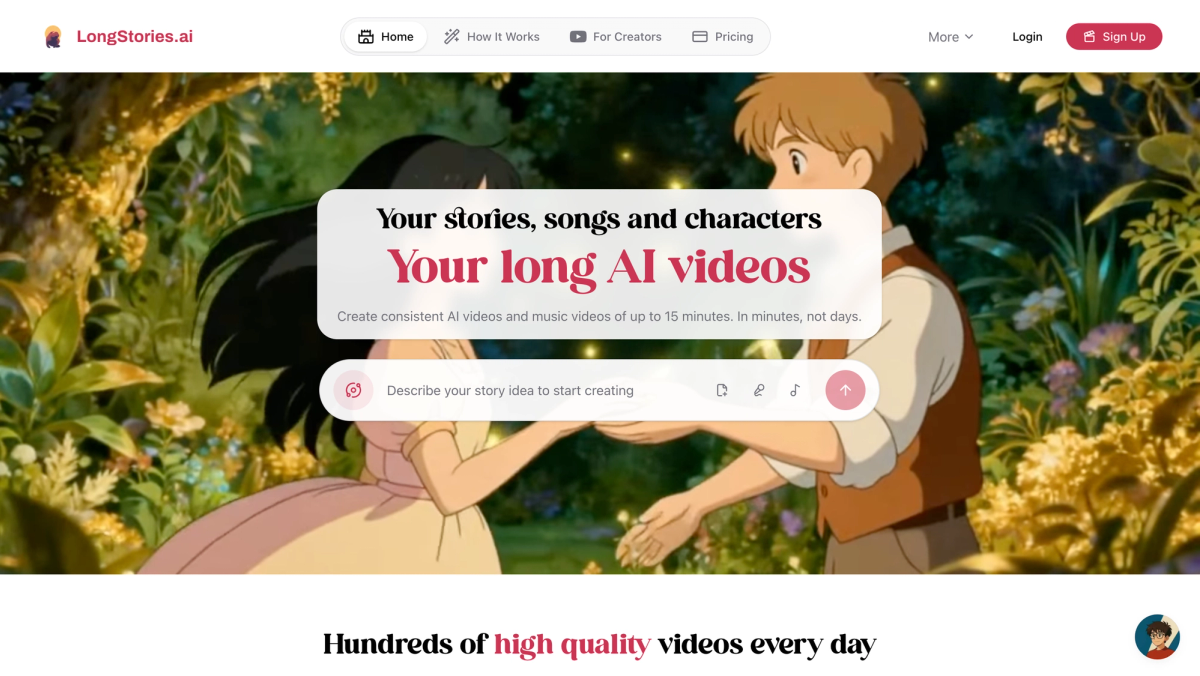Open the LongStories.ai brand name link
This screenshot has width=1200, height=676.
tap(135, 37)
